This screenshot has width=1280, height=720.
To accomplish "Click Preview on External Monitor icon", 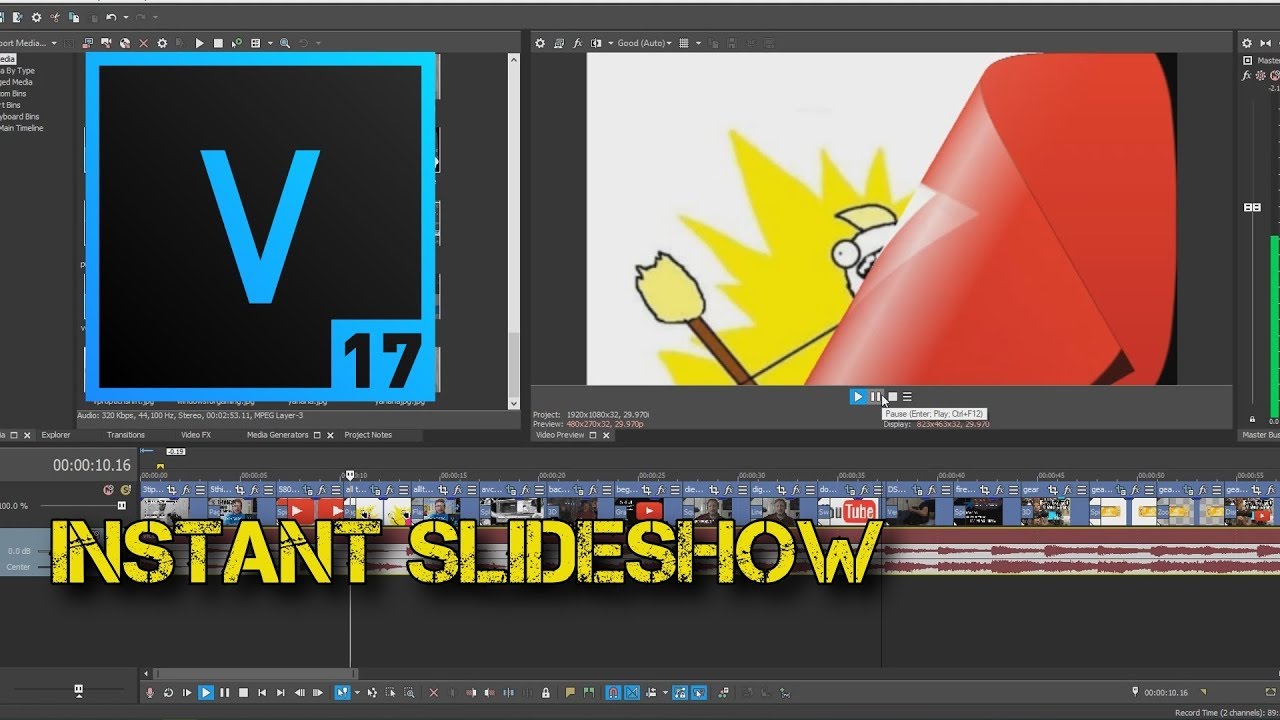I will tap(559, 43).
